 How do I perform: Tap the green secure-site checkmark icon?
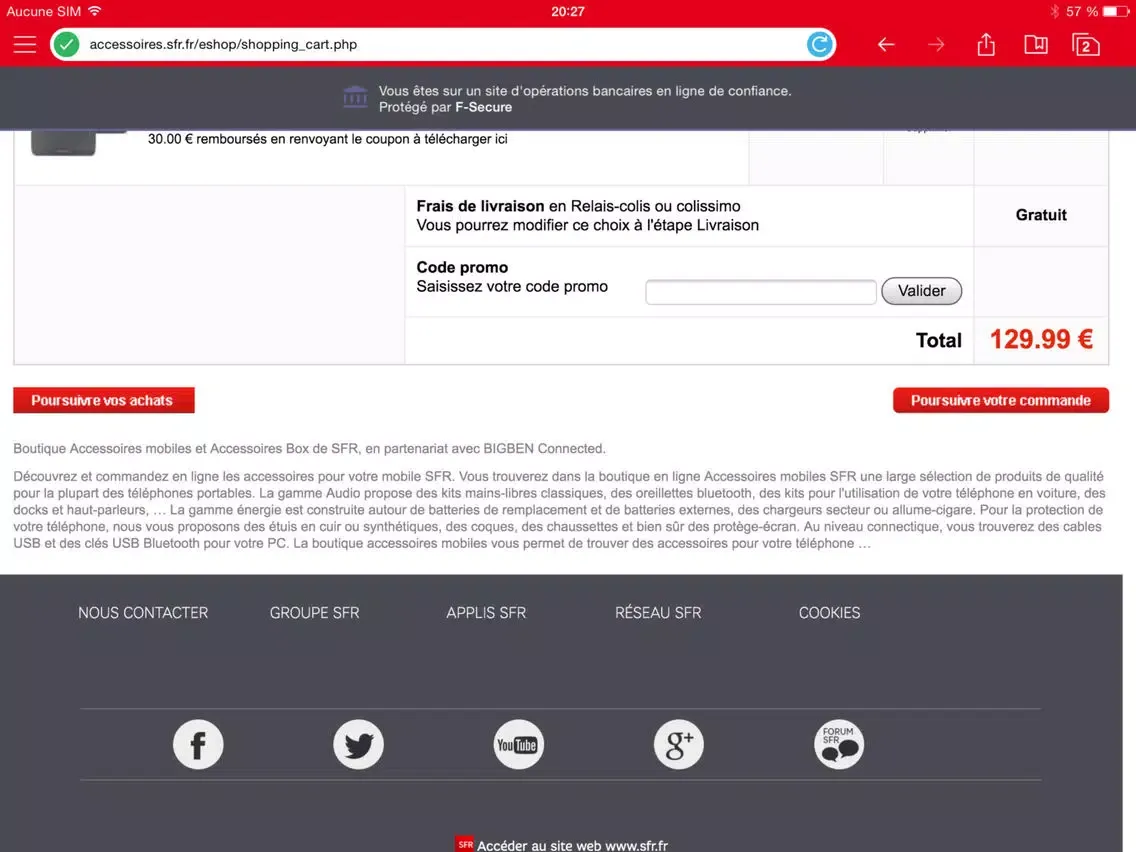pyautogui.click(x=67, y=45)
